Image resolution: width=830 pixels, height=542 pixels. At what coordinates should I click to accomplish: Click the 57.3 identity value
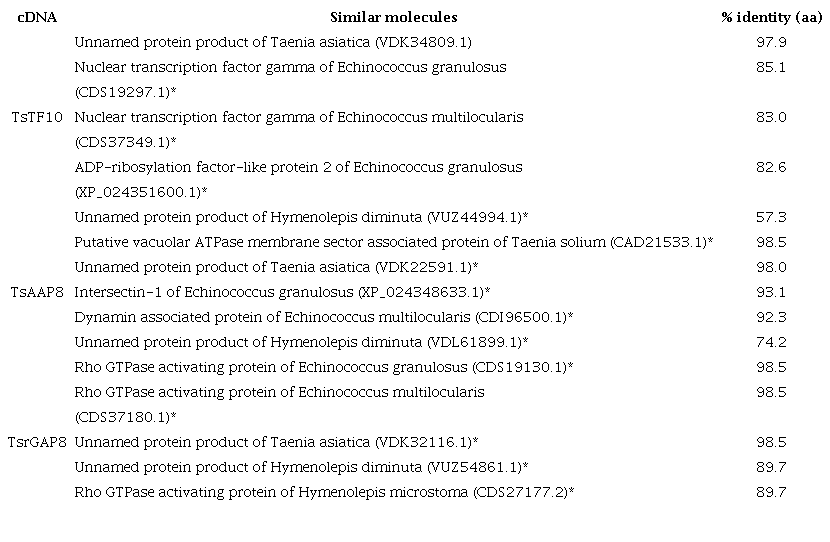pyautogui.click(x=772, y=217)
